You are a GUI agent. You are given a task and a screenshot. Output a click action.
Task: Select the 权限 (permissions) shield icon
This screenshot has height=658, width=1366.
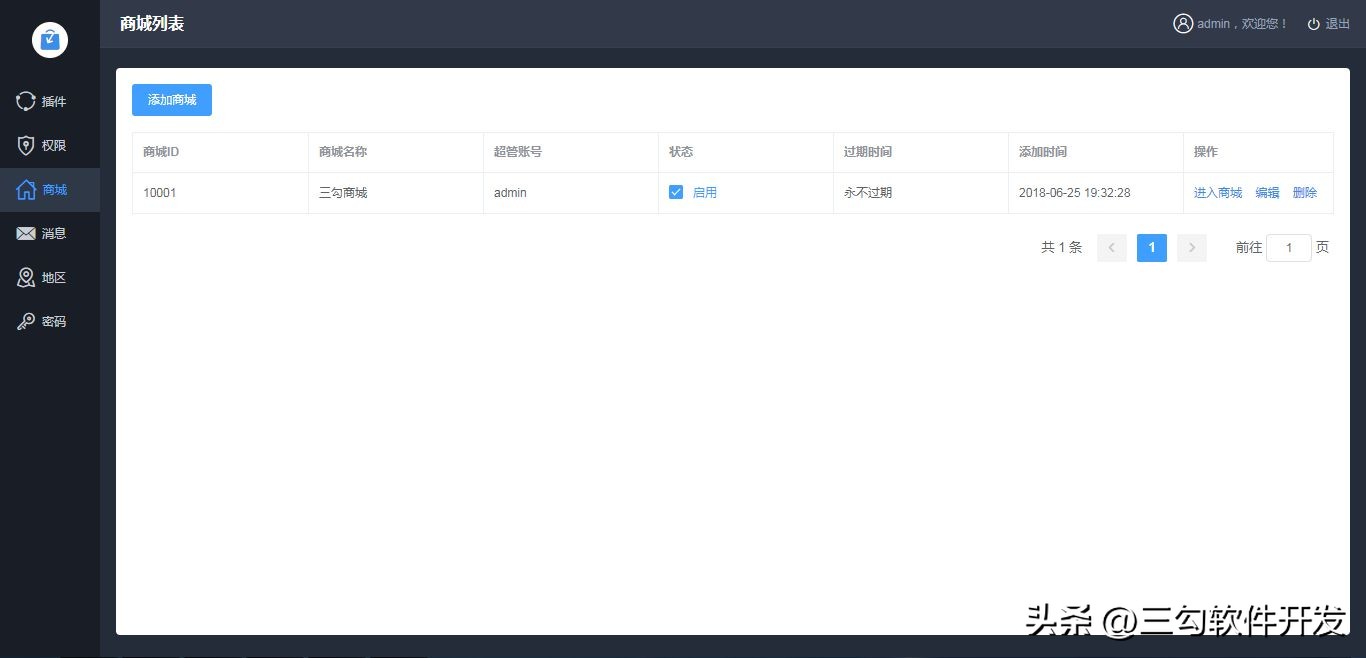[25, 145]
